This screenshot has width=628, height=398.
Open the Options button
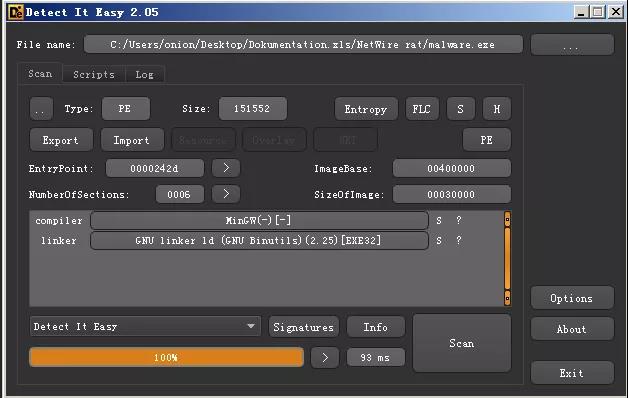pos(572,298)
